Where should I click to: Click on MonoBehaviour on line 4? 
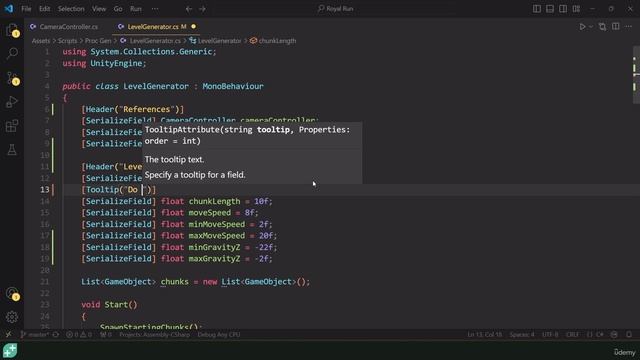pos(233,86)
